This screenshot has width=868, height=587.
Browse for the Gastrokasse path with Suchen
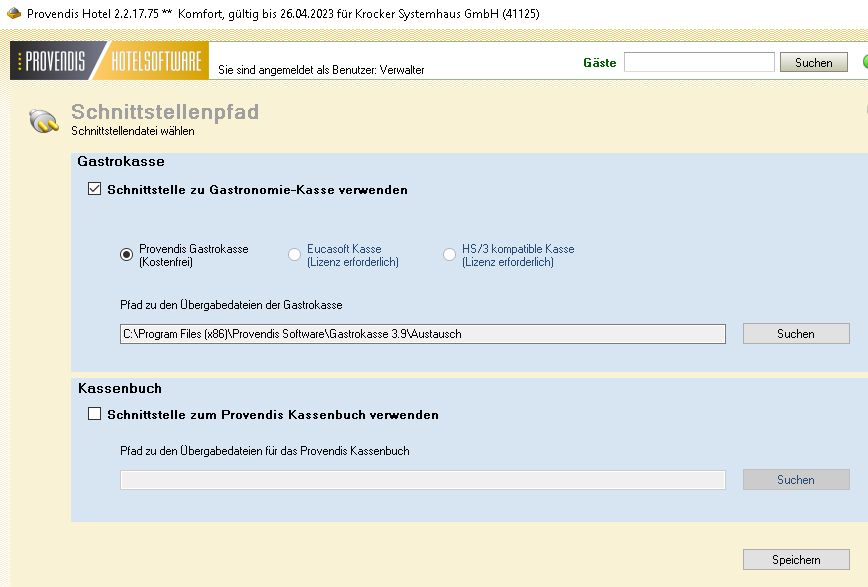tap(795, 334)
